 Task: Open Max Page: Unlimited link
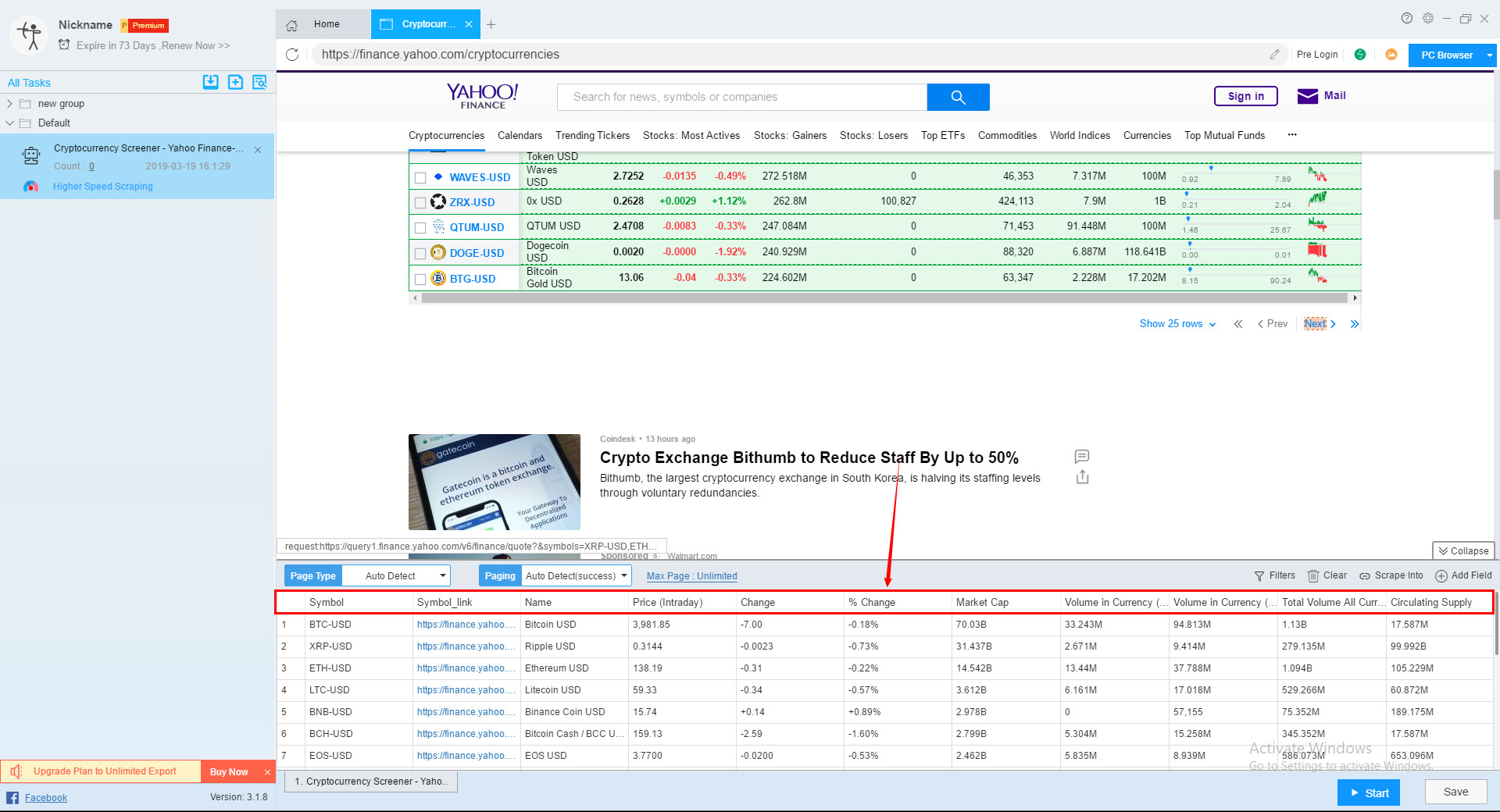tap(691, 576)
